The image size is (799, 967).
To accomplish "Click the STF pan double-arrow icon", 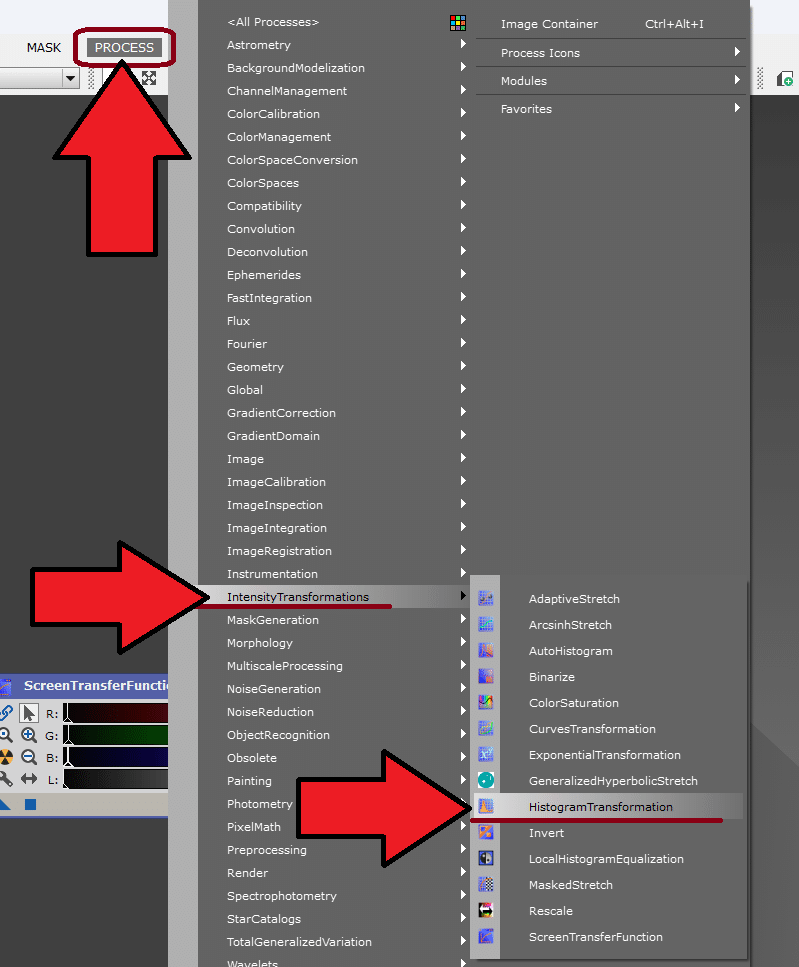I will 28,779.
